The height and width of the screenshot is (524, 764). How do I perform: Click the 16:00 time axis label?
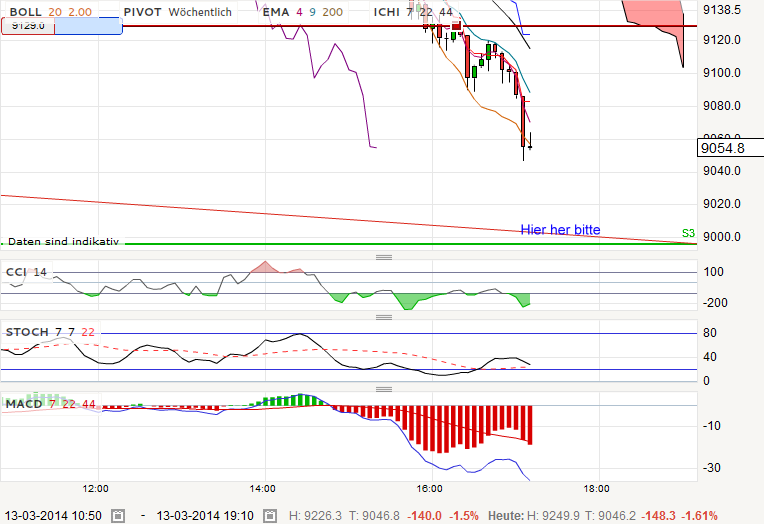point(430,488)
